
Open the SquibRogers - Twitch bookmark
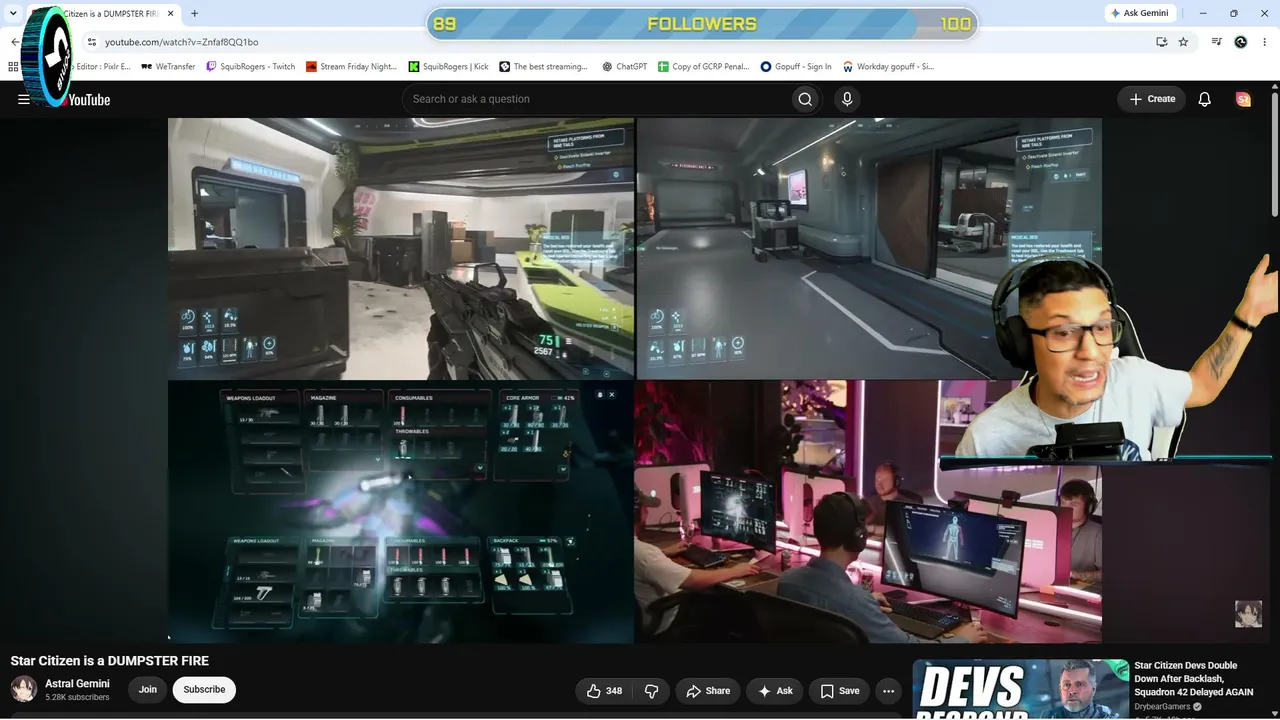(250, 67)
